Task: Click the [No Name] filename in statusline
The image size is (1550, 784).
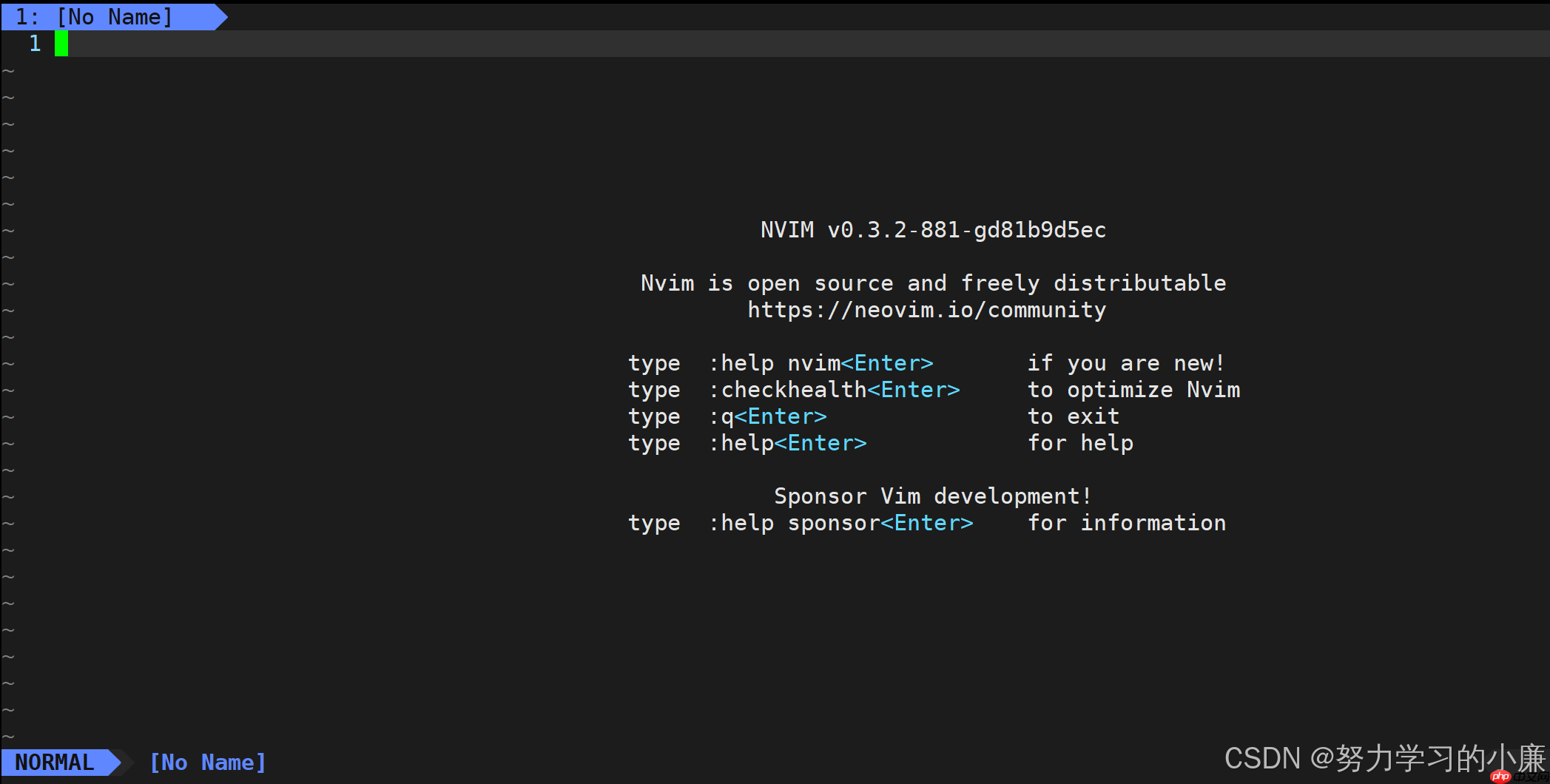Action: 207,763
